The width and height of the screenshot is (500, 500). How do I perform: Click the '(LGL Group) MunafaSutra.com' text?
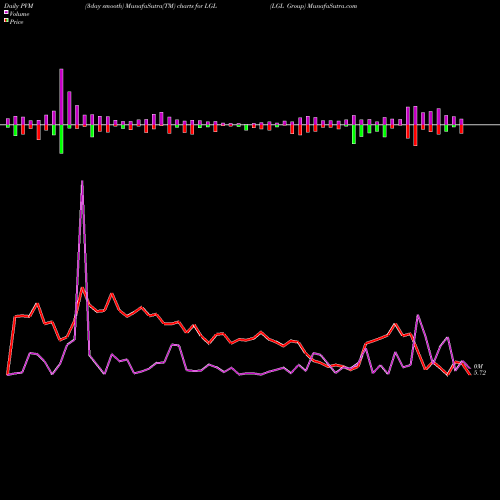313,6
